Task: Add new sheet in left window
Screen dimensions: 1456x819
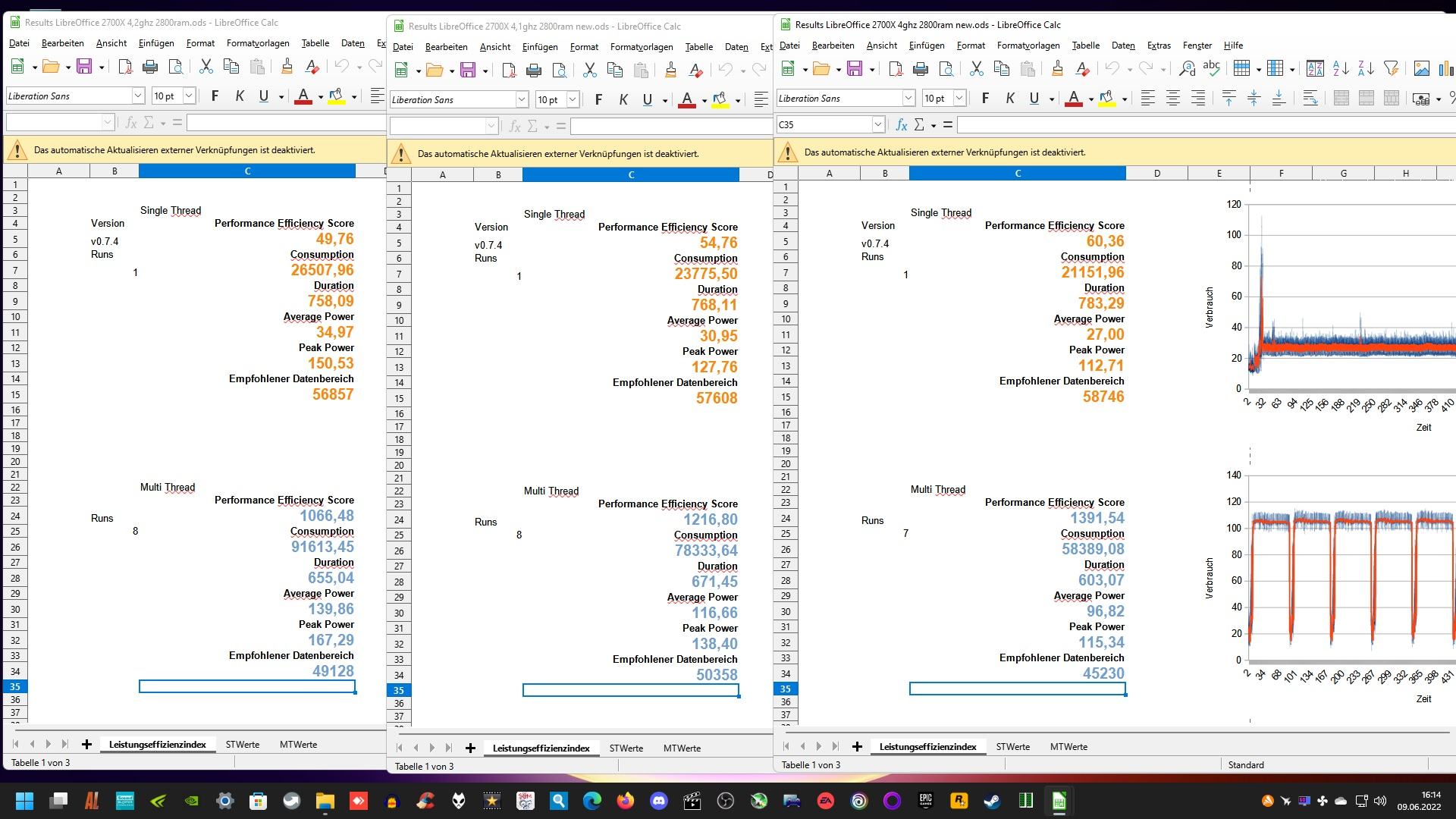Action: 86,744
